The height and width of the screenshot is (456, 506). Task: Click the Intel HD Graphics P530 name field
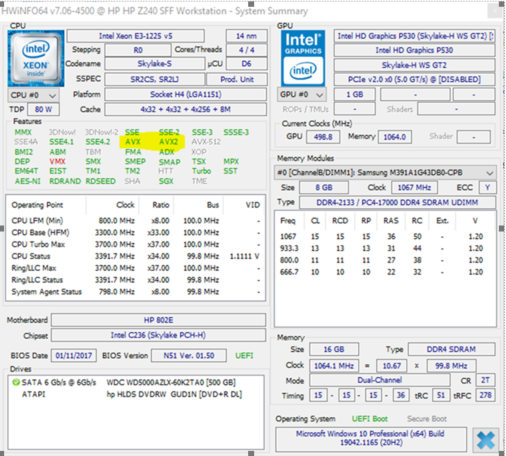[414, 50]
